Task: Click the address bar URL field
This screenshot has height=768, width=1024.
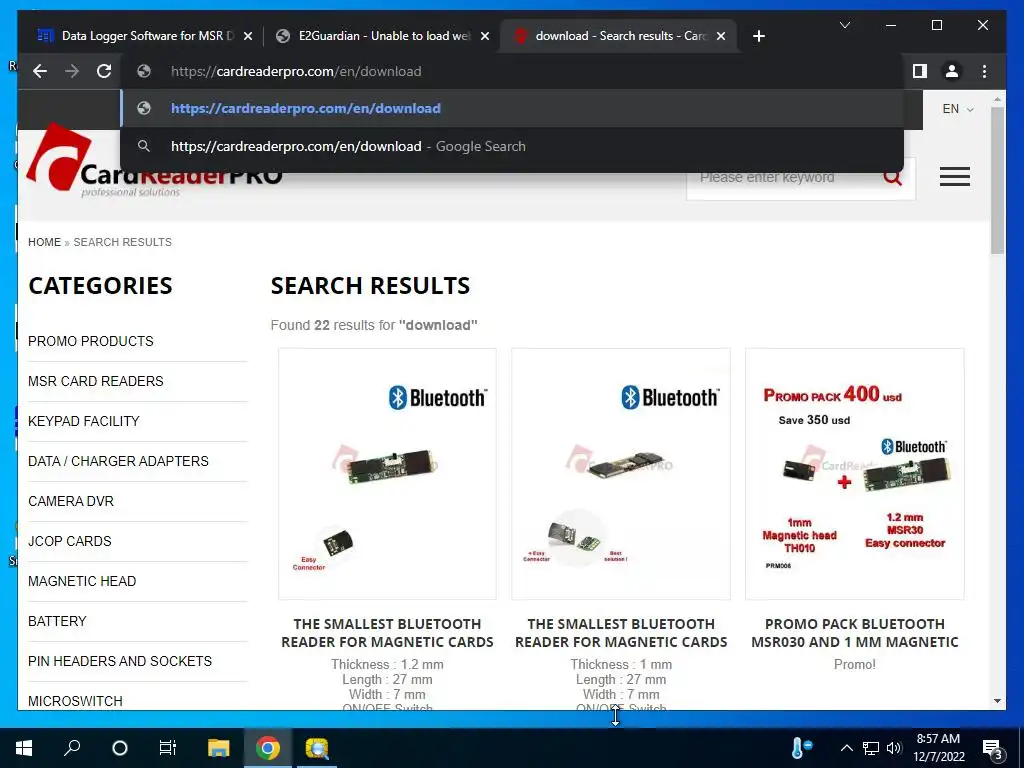Action: point(512,71)
